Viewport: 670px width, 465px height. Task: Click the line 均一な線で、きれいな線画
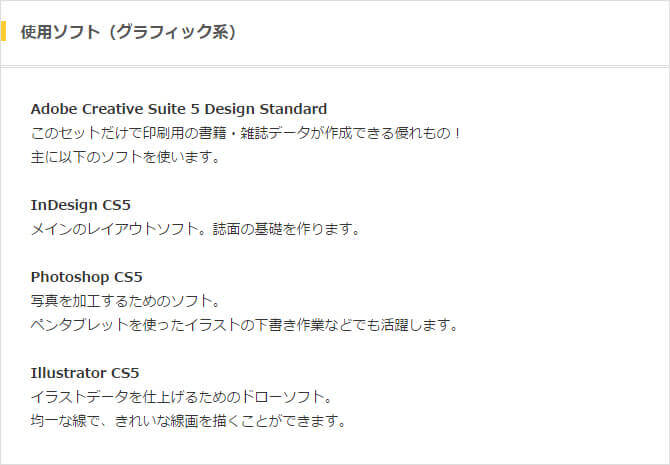pyautogui.click(x=188, y=421)
